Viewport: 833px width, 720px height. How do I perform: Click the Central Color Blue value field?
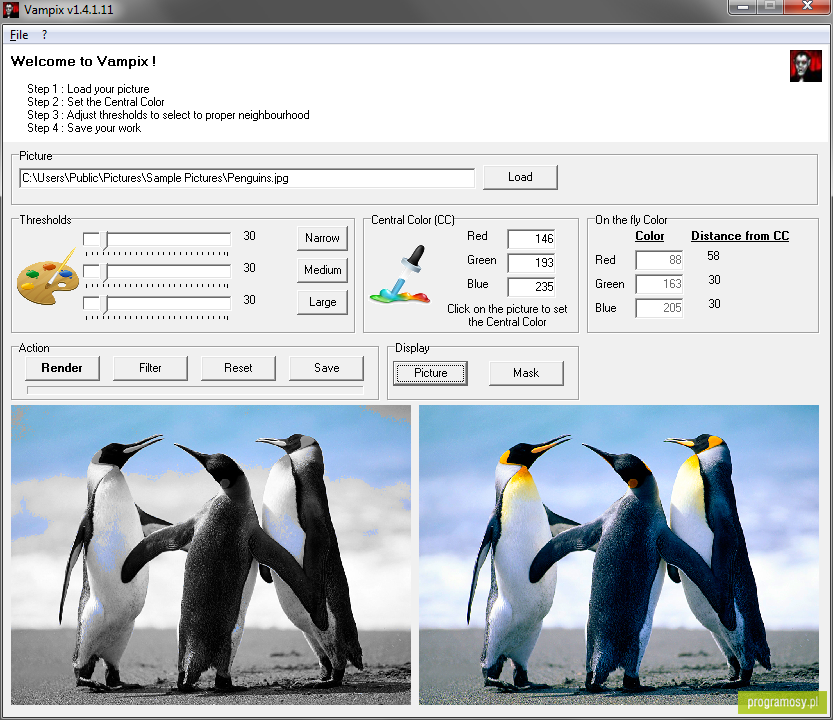coord(531,287)
